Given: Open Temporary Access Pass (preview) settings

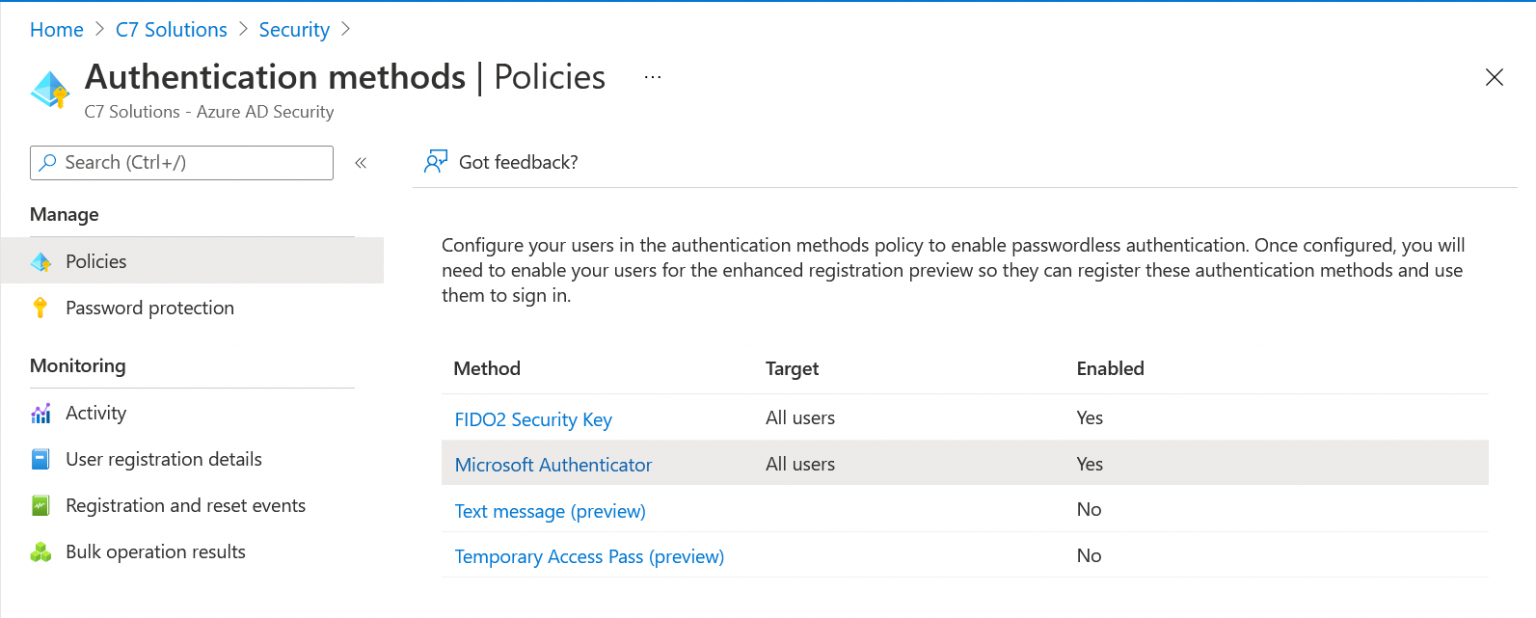Looking at the screenshot, I should 589,557.
